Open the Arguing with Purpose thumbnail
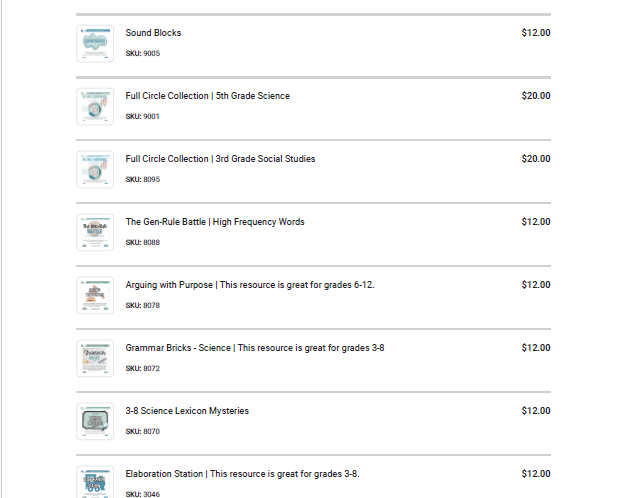Screen dimensions: 623x498 click(95, 295)
